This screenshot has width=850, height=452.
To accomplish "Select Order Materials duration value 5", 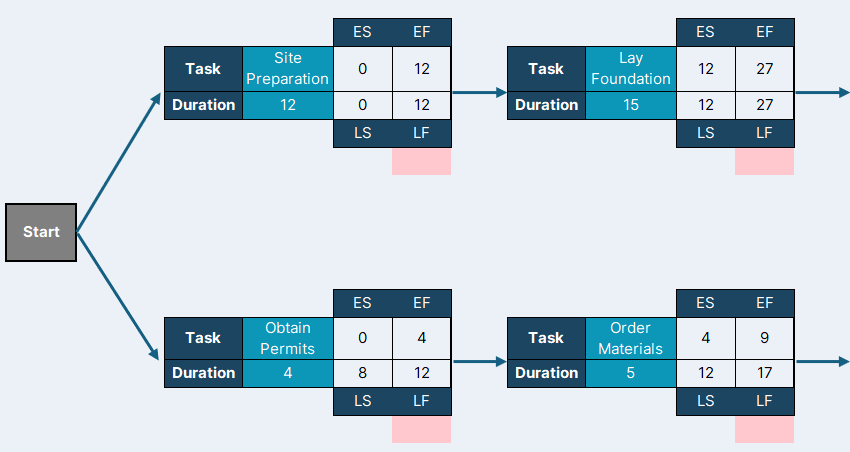I will pyautogui.click(x=631, y=373).
